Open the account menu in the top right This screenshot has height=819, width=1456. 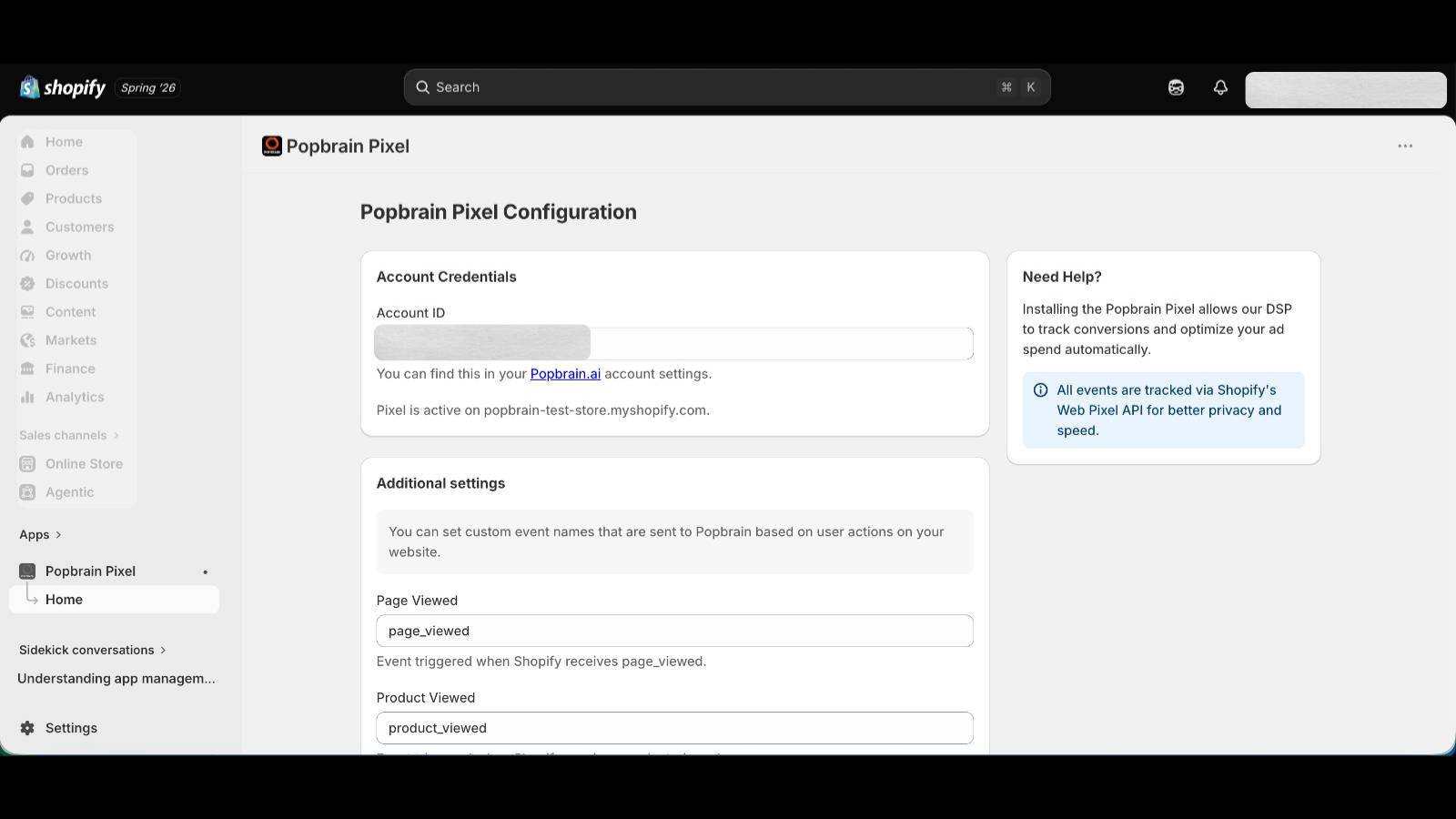click(x=1345, y=90)
